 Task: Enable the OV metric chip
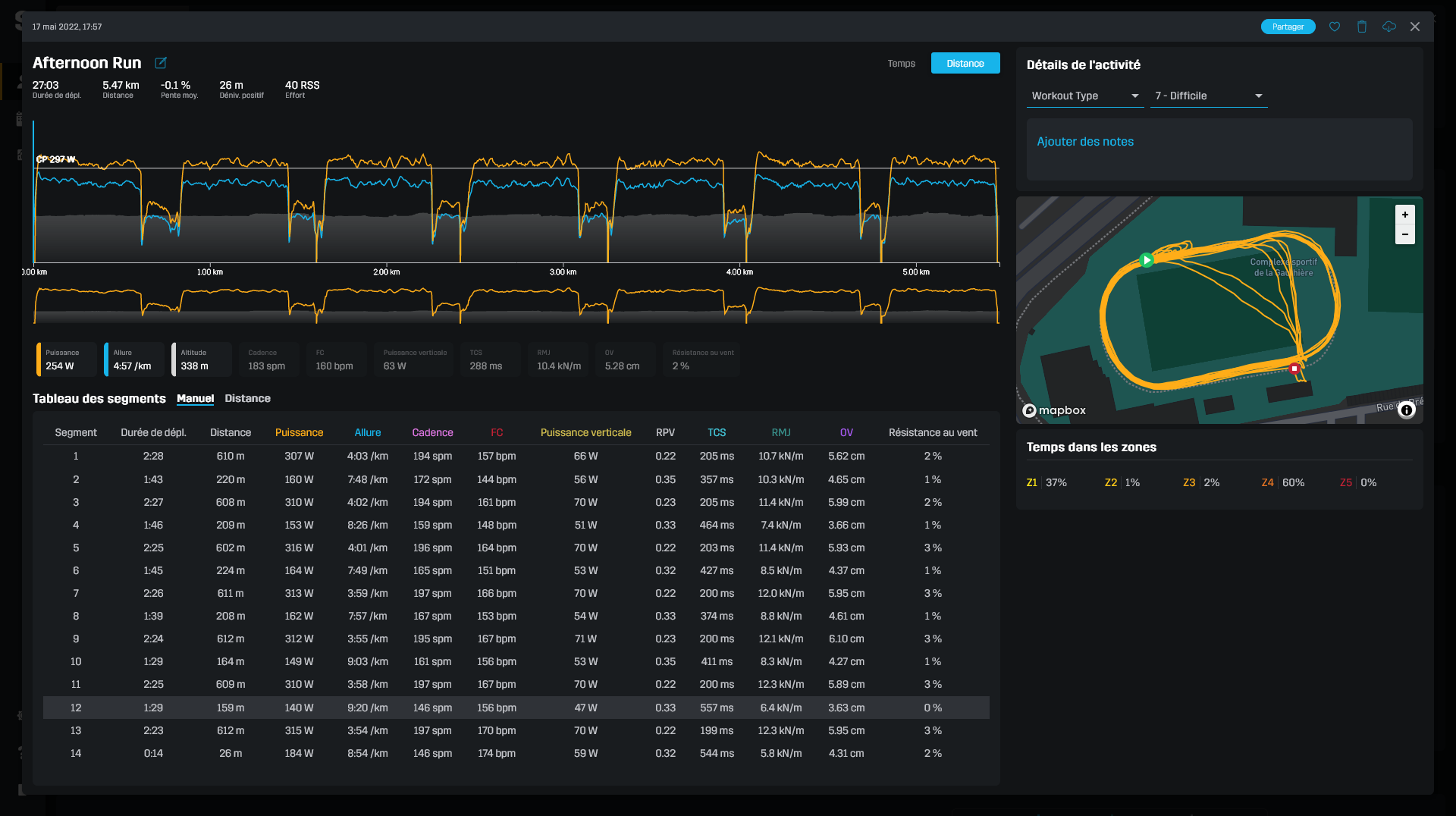(x=626, y=359)
